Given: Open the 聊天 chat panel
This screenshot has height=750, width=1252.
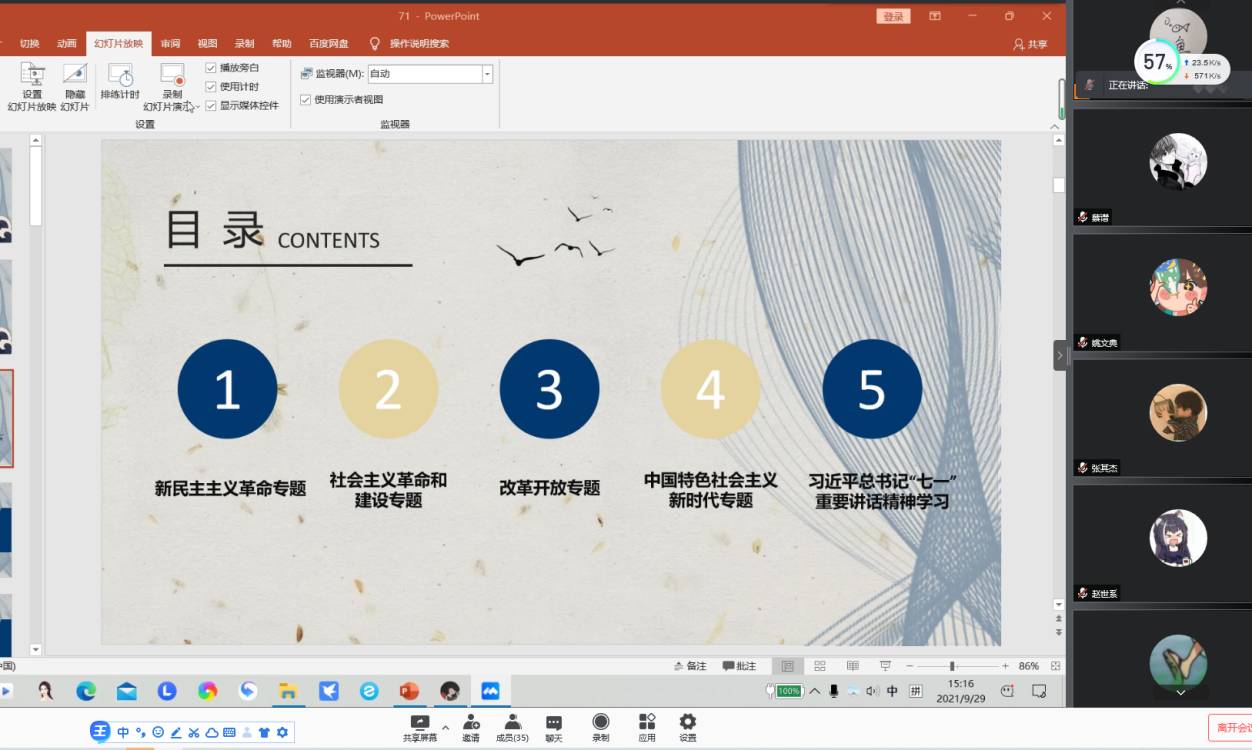Looking at the screenshot, I should [554, 727].
